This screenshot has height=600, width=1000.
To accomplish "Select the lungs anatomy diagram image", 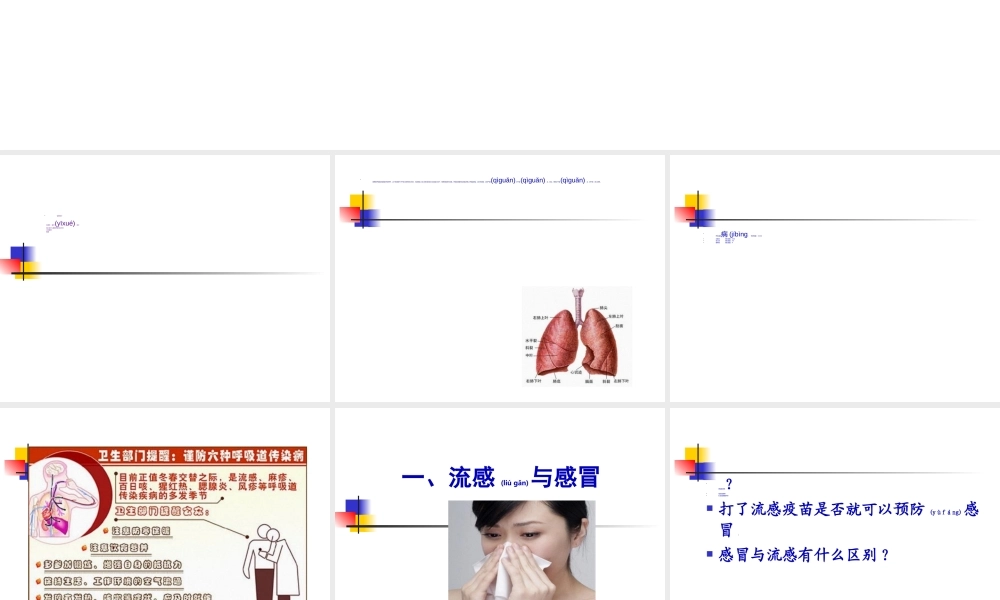I will (x=576, y=337).
